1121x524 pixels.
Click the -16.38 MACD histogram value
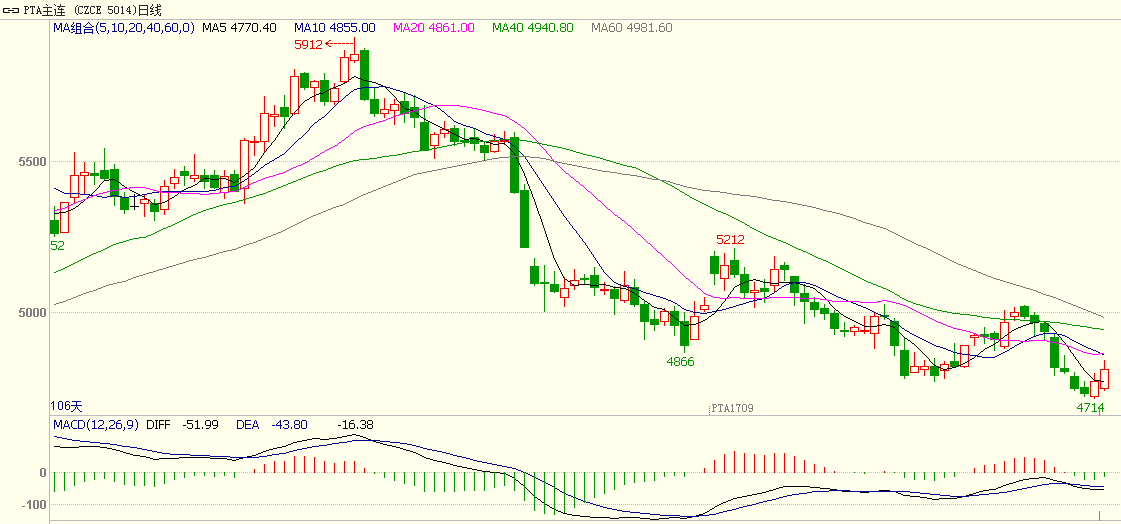355,425
